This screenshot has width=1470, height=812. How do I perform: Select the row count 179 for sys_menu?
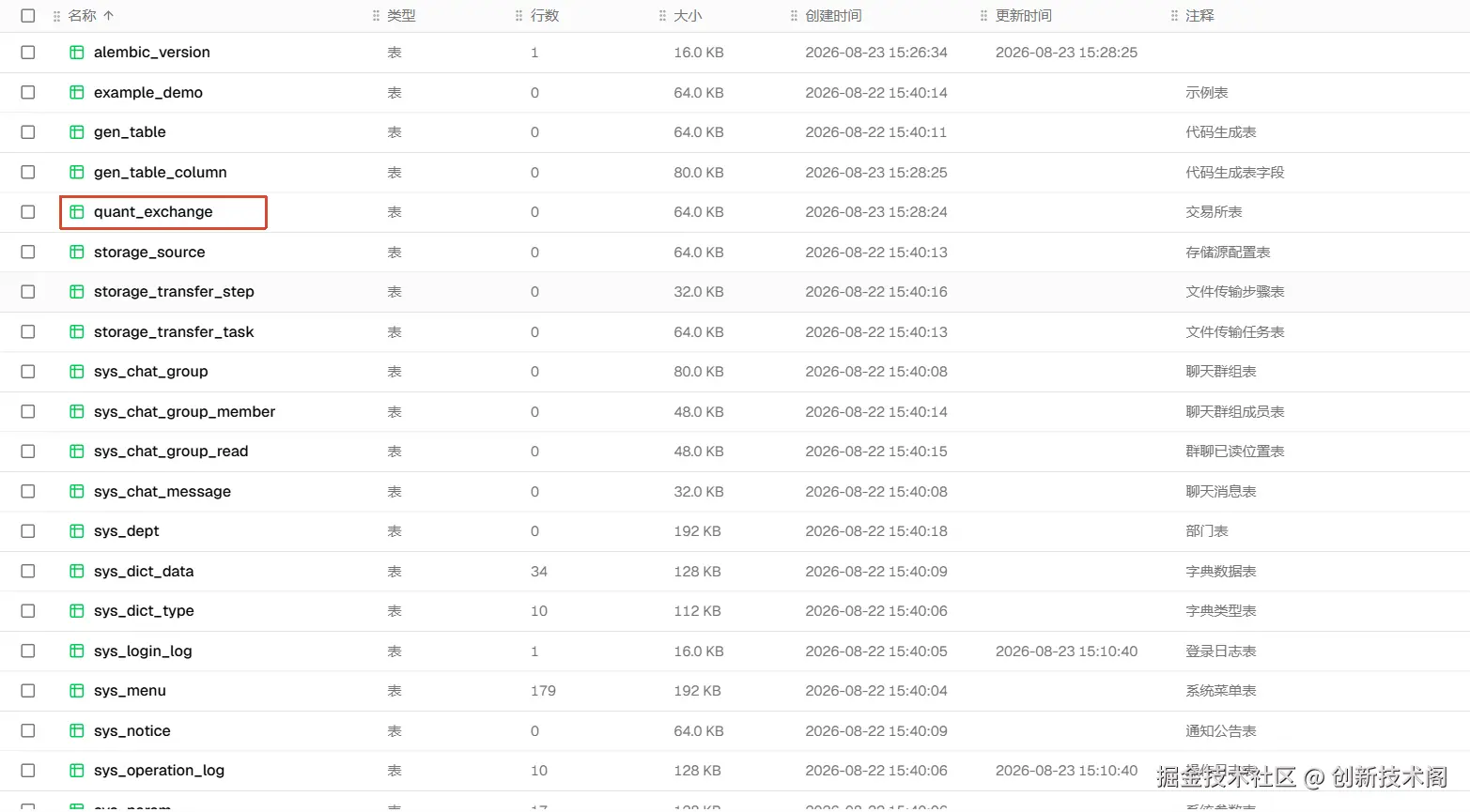[543, 691]
